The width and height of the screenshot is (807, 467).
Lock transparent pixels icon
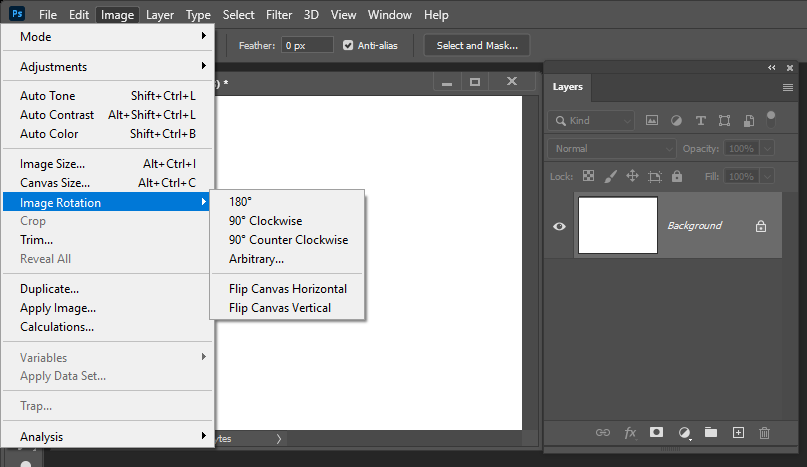pyautogui.click(x=588, y=176)
